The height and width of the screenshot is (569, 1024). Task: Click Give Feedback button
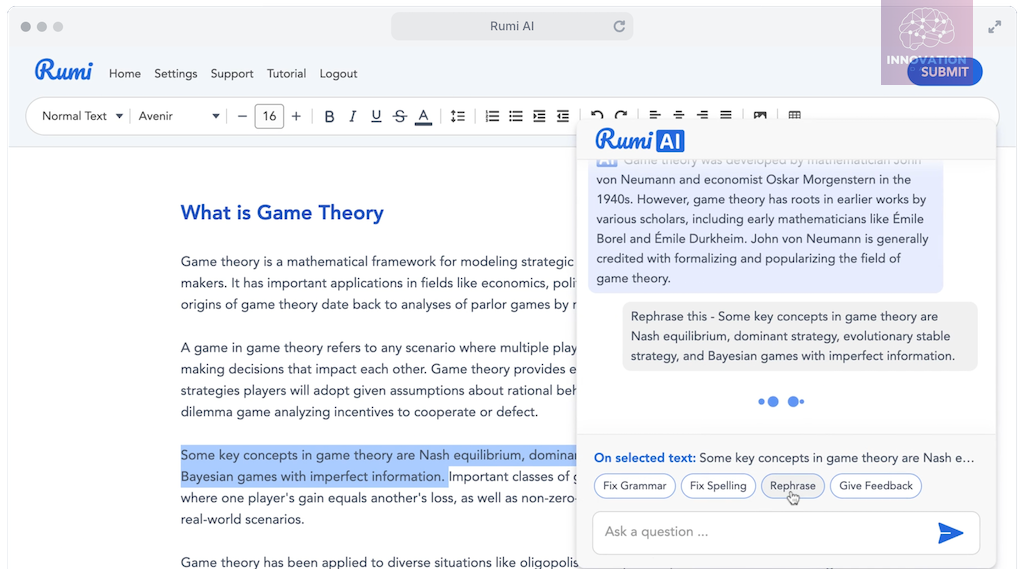click(x=876, y=486)
